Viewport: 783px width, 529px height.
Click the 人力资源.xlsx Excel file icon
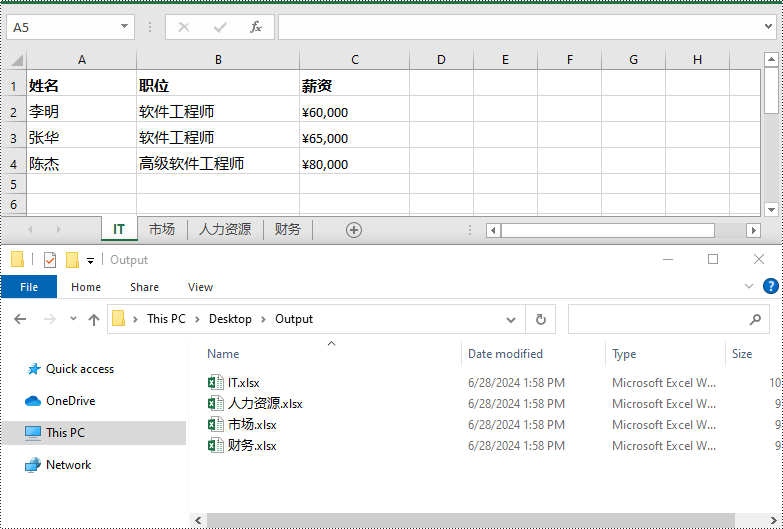[x=215, y=404]
